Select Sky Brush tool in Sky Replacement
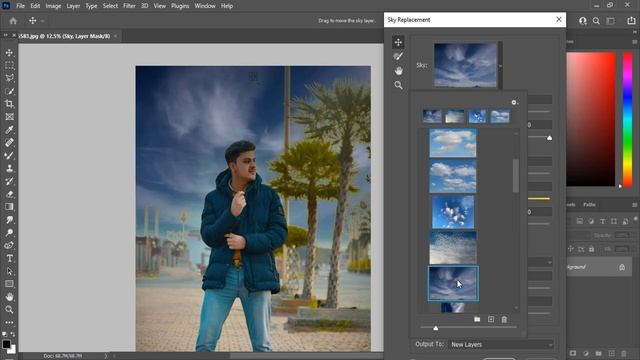Viewport: 640px width, 360px height. pos(398,56)
